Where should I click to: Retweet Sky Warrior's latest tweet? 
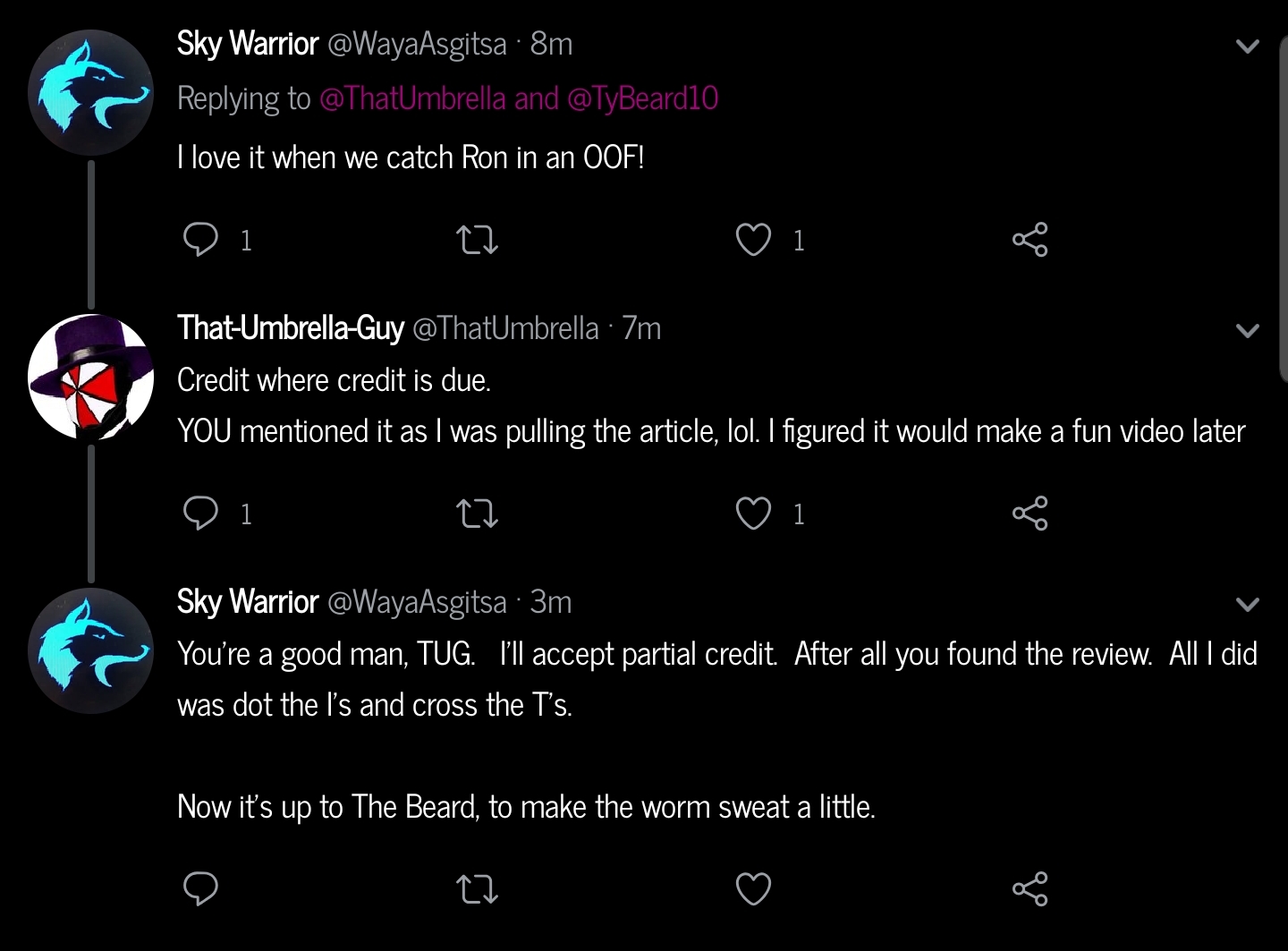(x=477, y=888)
